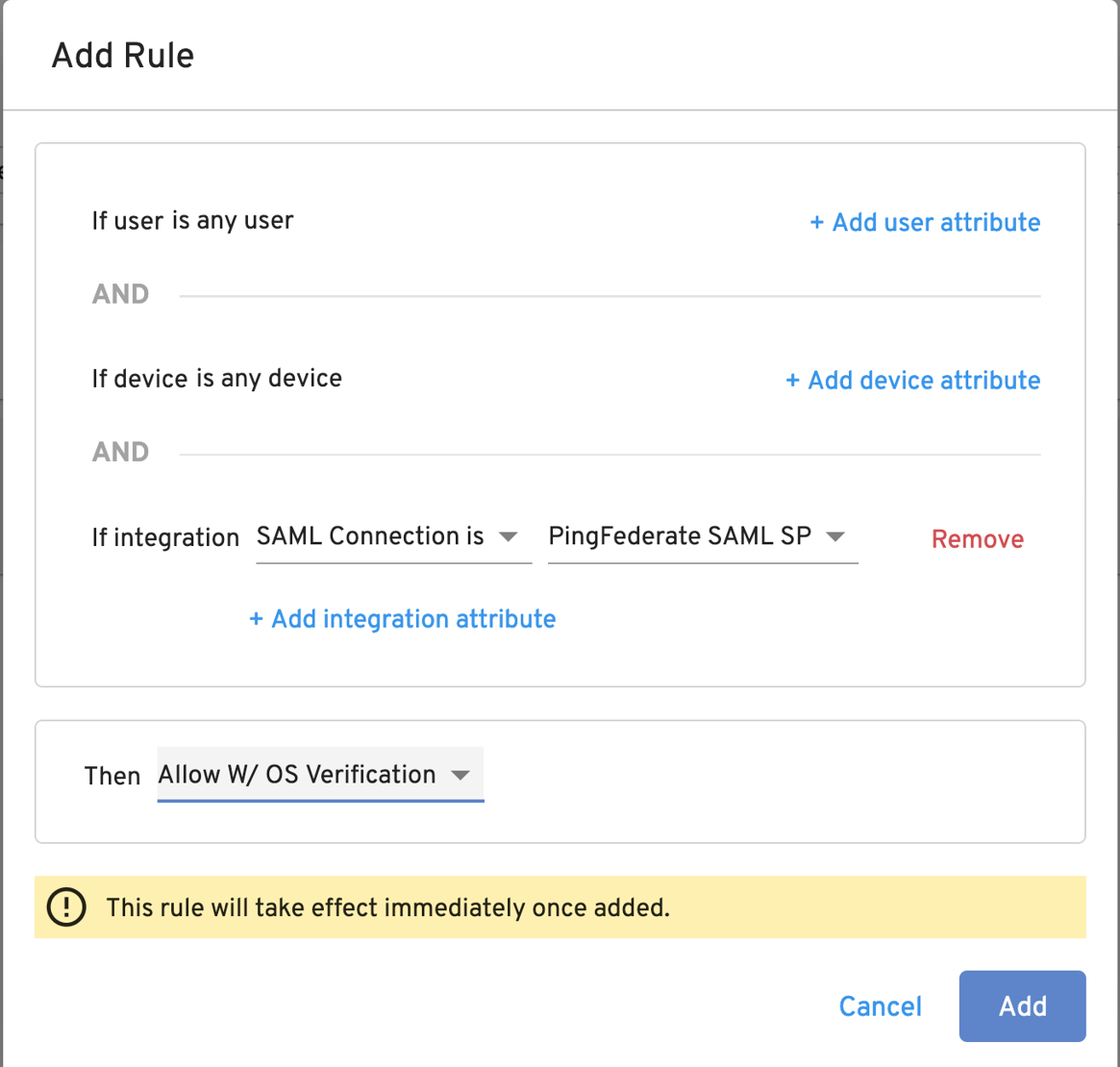The width and height of the screenshot is (1120, 1067).
Task: Click the Add Rule dialog title
Action: click(123, 56)
